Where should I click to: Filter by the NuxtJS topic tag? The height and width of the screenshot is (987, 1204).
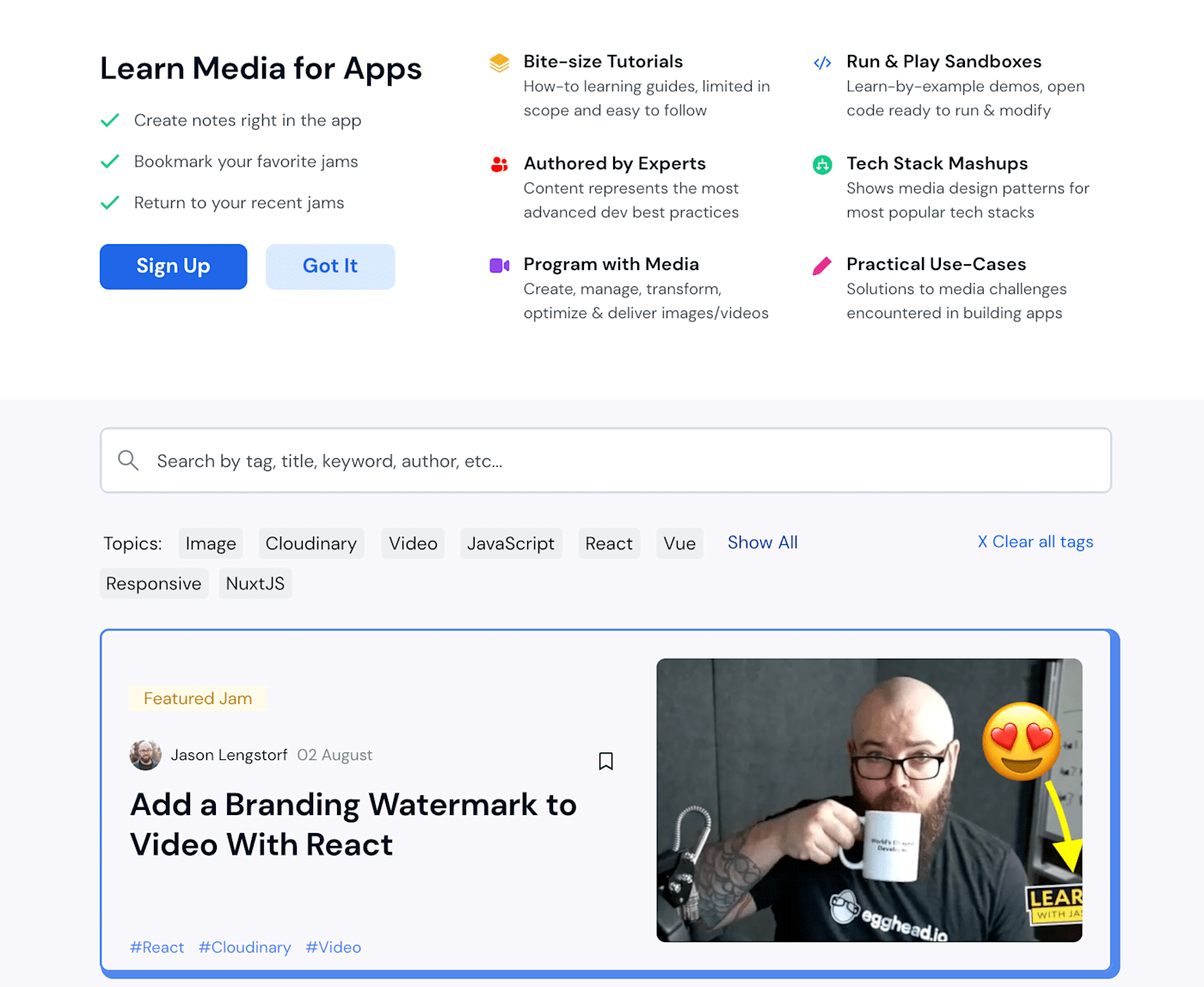click(x=255, y=584)
